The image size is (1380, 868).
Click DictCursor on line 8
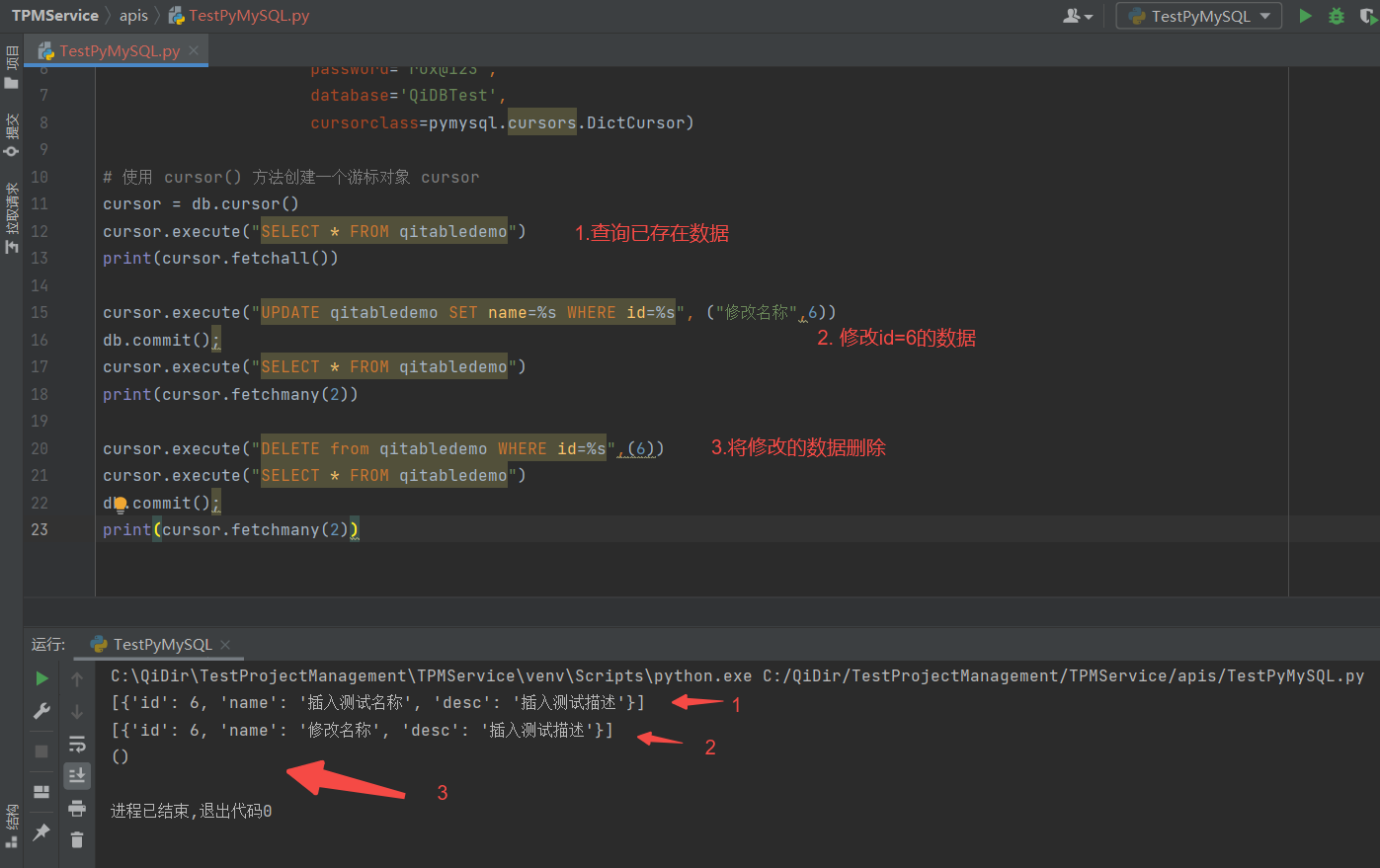click(635, 122)
